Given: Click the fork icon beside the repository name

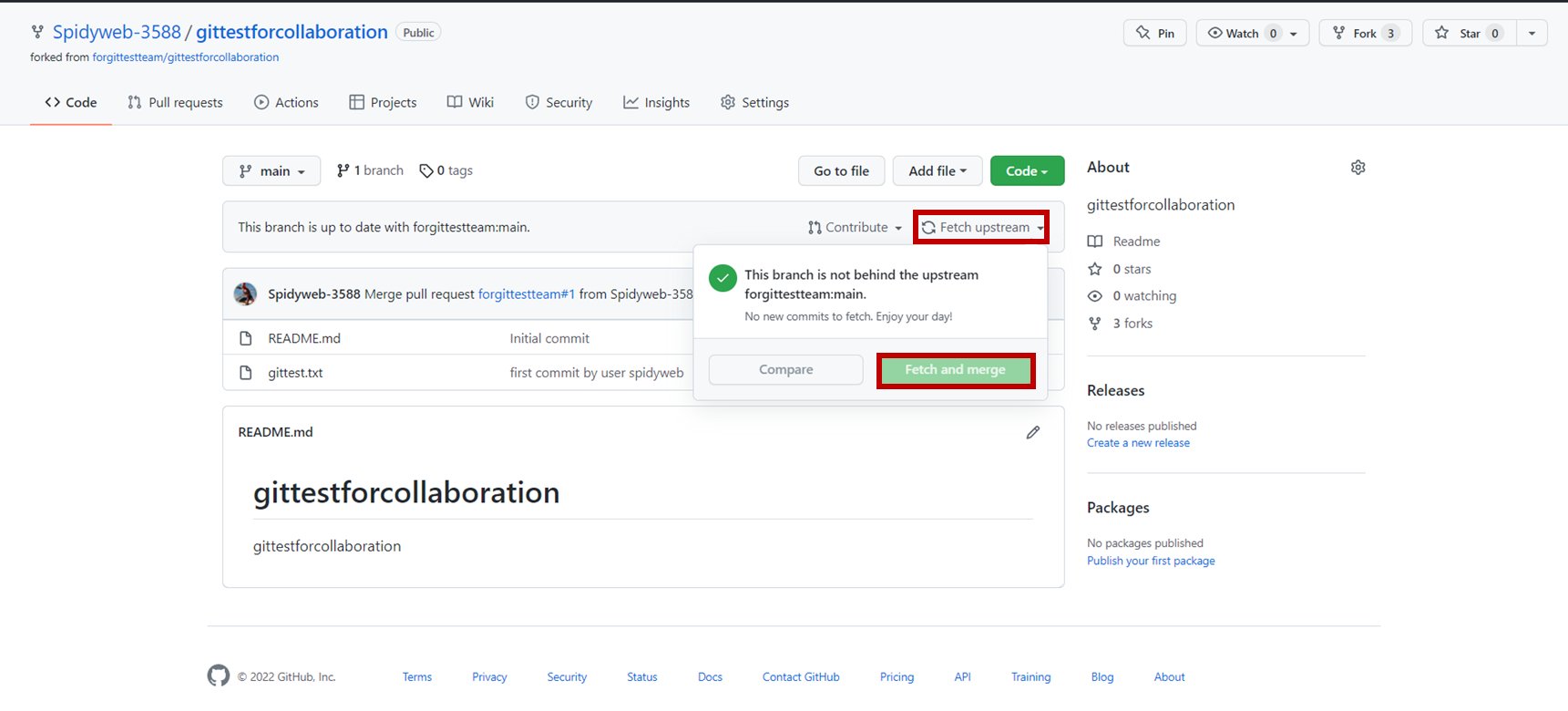Looking at the screenshot, I should pyautogui.click(x=37, y=32).
